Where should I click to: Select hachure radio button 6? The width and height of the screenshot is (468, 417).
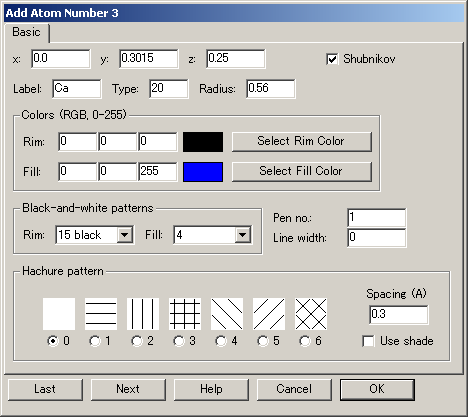(305, 341)
